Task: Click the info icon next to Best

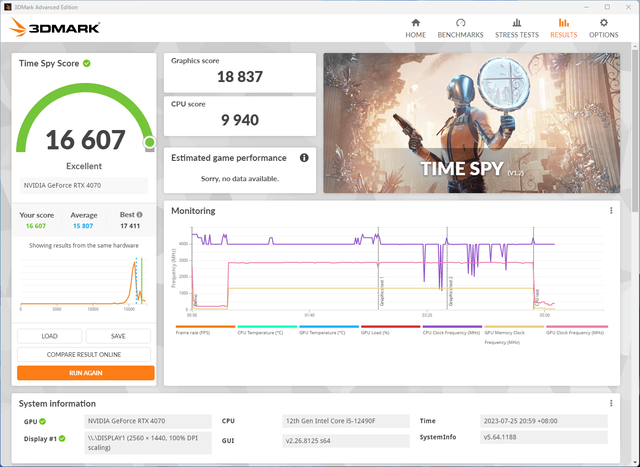Action: pyautogui.click(x=140, y=215)
